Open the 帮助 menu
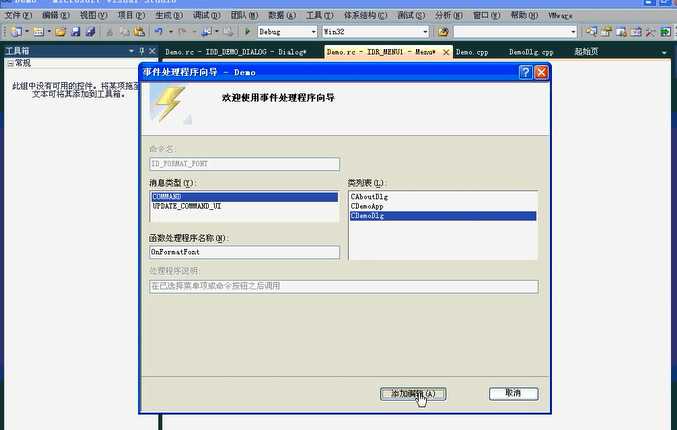This screenshot has height=430, width=677. 524,15
